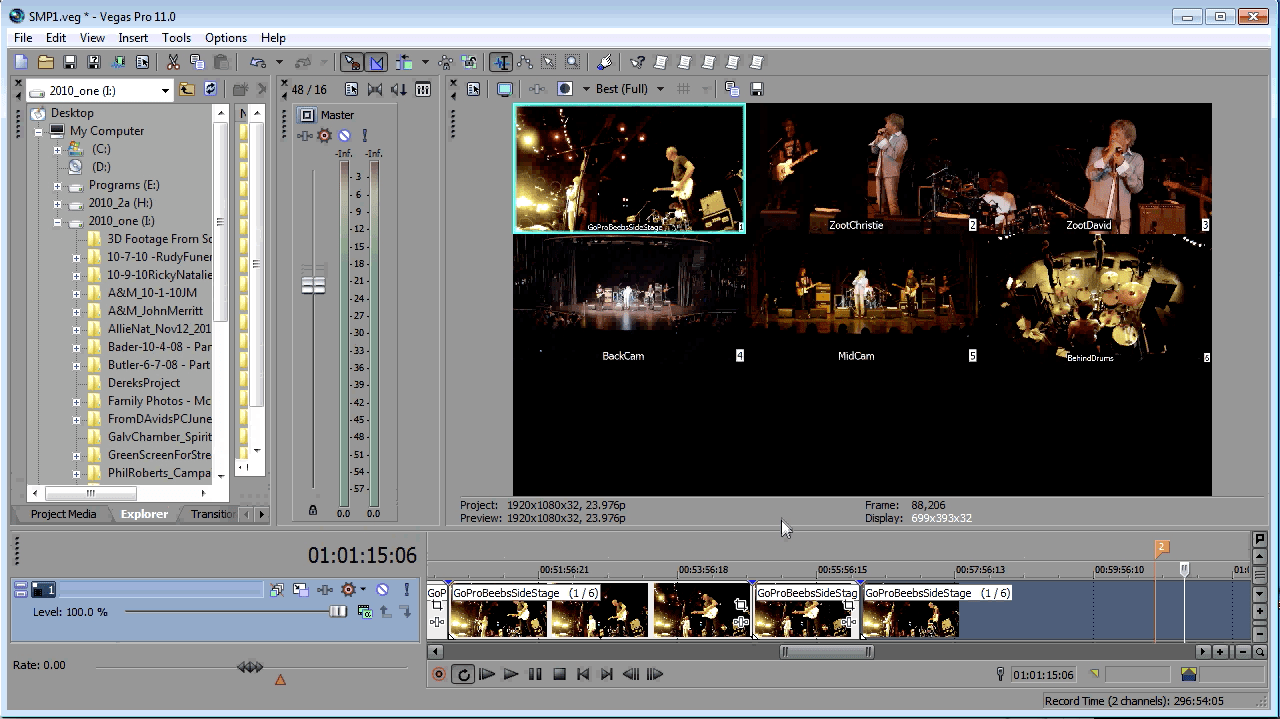Open the Insert menu
Viewport: 1280px width, 719px height.
(x=133, y=38)
